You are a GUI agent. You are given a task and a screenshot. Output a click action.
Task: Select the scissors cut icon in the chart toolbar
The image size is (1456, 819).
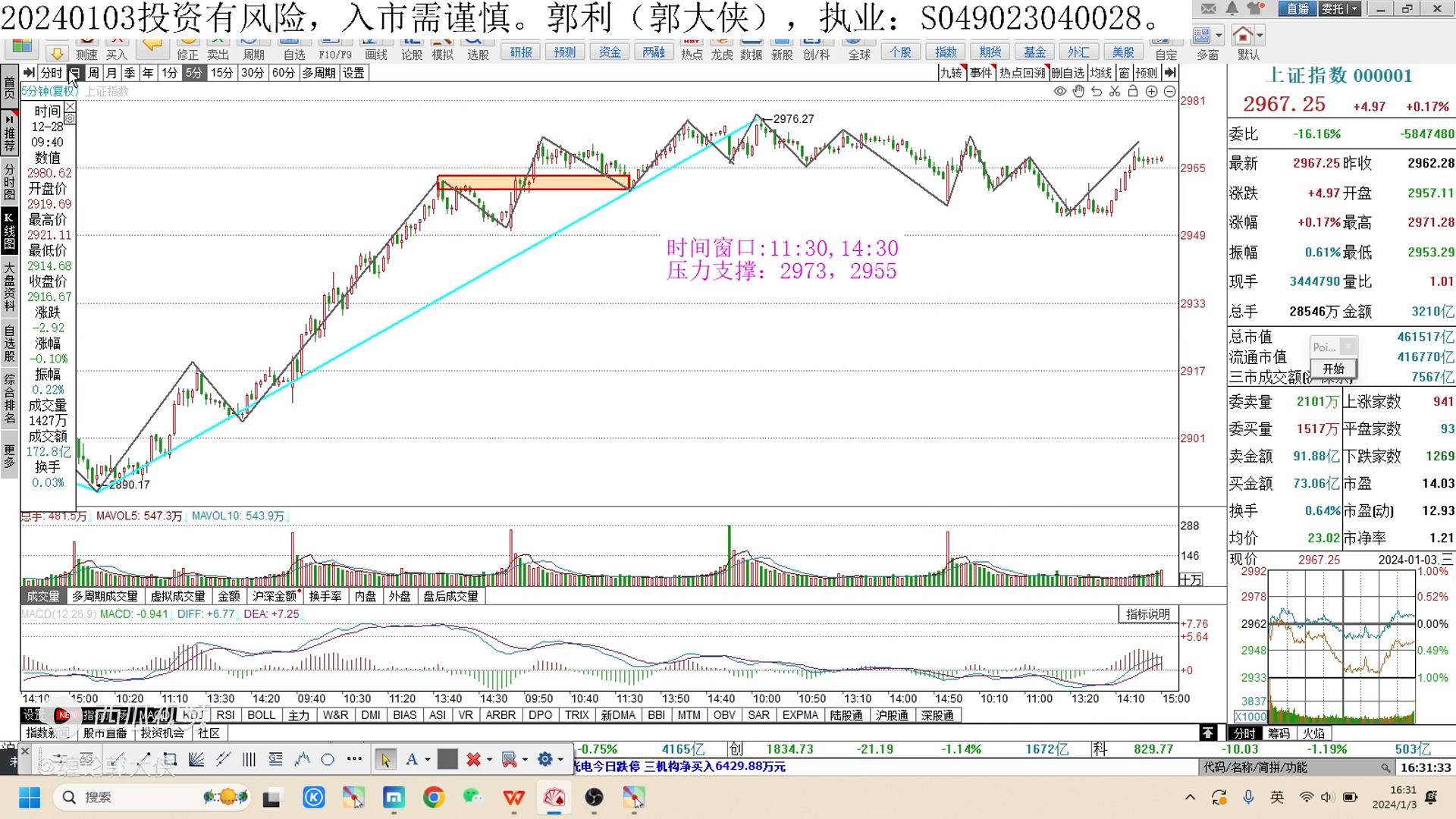coord(1115,91)
